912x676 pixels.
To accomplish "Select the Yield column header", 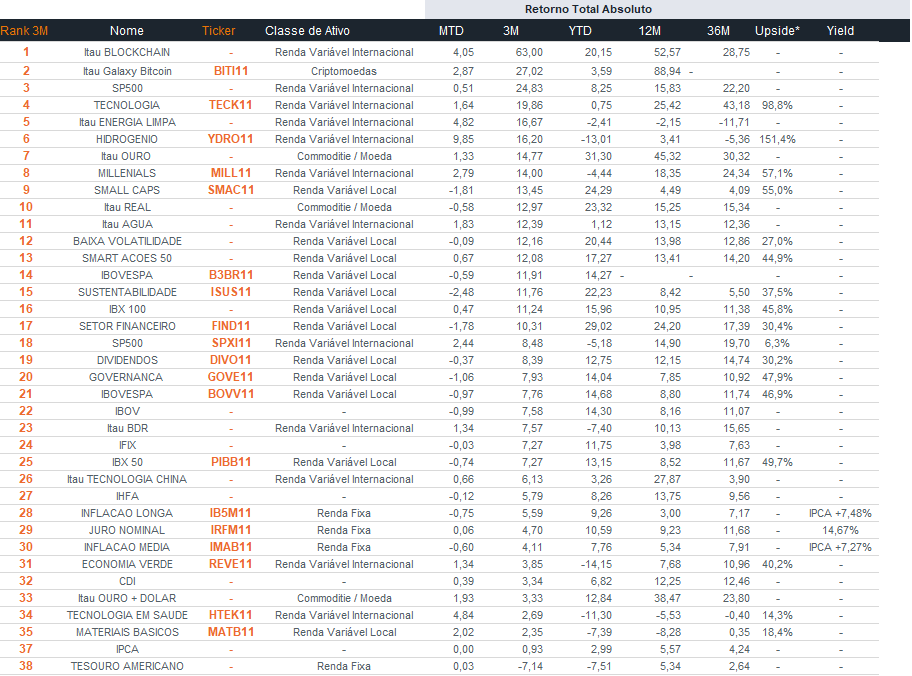I will tap(840, 31).
